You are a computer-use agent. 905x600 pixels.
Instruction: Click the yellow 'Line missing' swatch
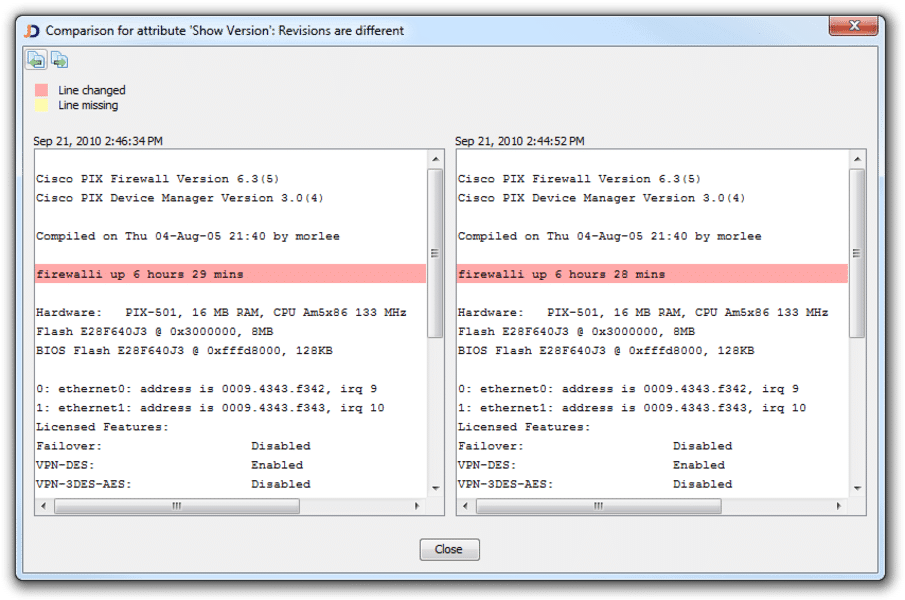pyautogui.click(x=41, y=105)
